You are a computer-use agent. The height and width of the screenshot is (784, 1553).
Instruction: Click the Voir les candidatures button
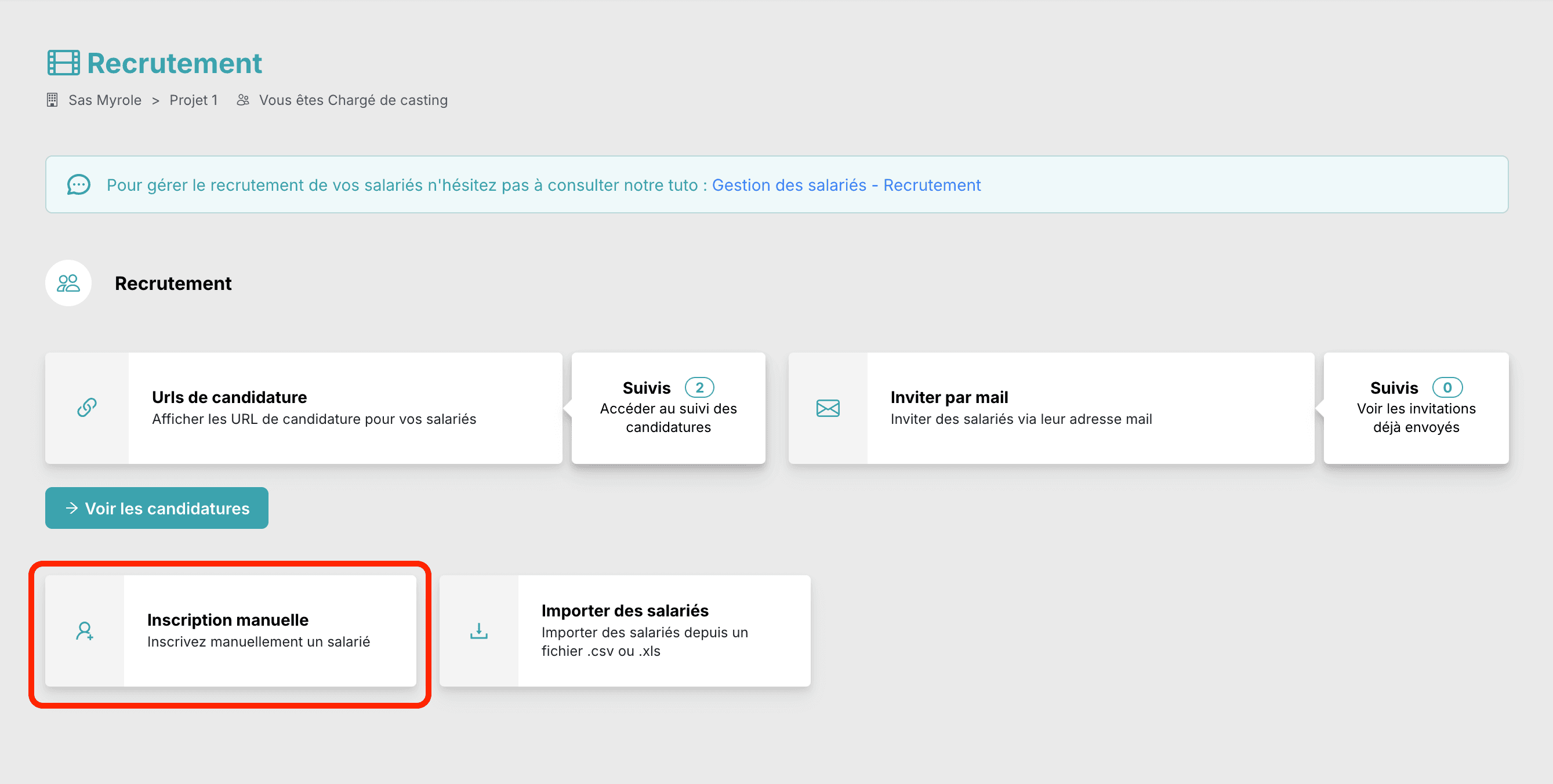[x=157, y=508]
